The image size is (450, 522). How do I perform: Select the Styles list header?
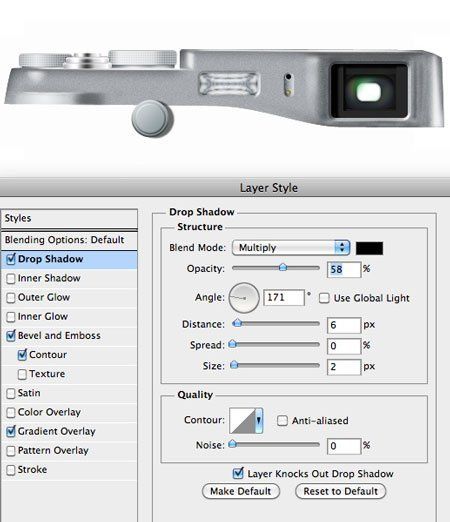pyautogui.click(x=69, y=219)
